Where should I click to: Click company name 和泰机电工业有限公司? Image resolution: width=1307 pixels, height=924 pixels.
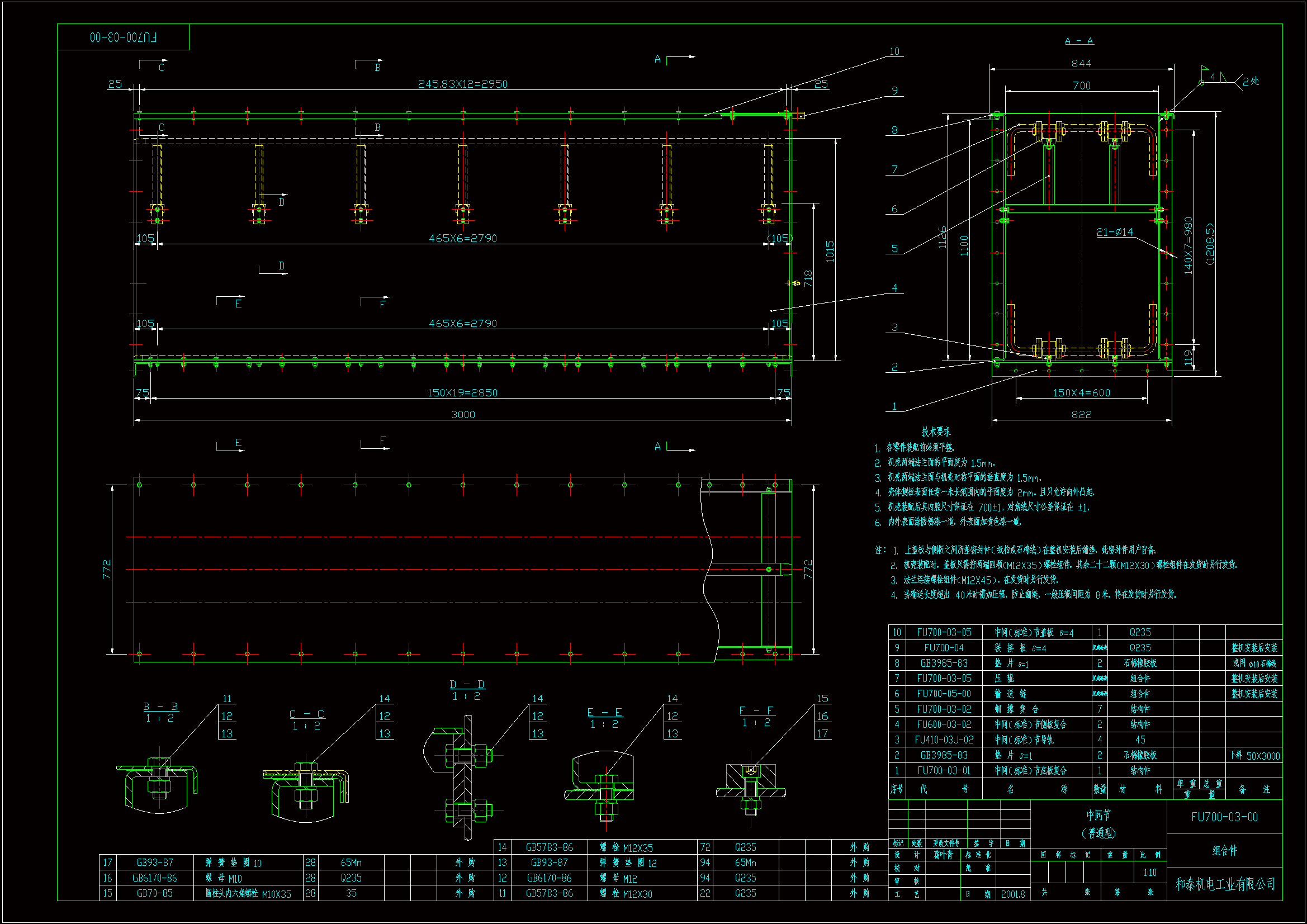[1224, 884]
